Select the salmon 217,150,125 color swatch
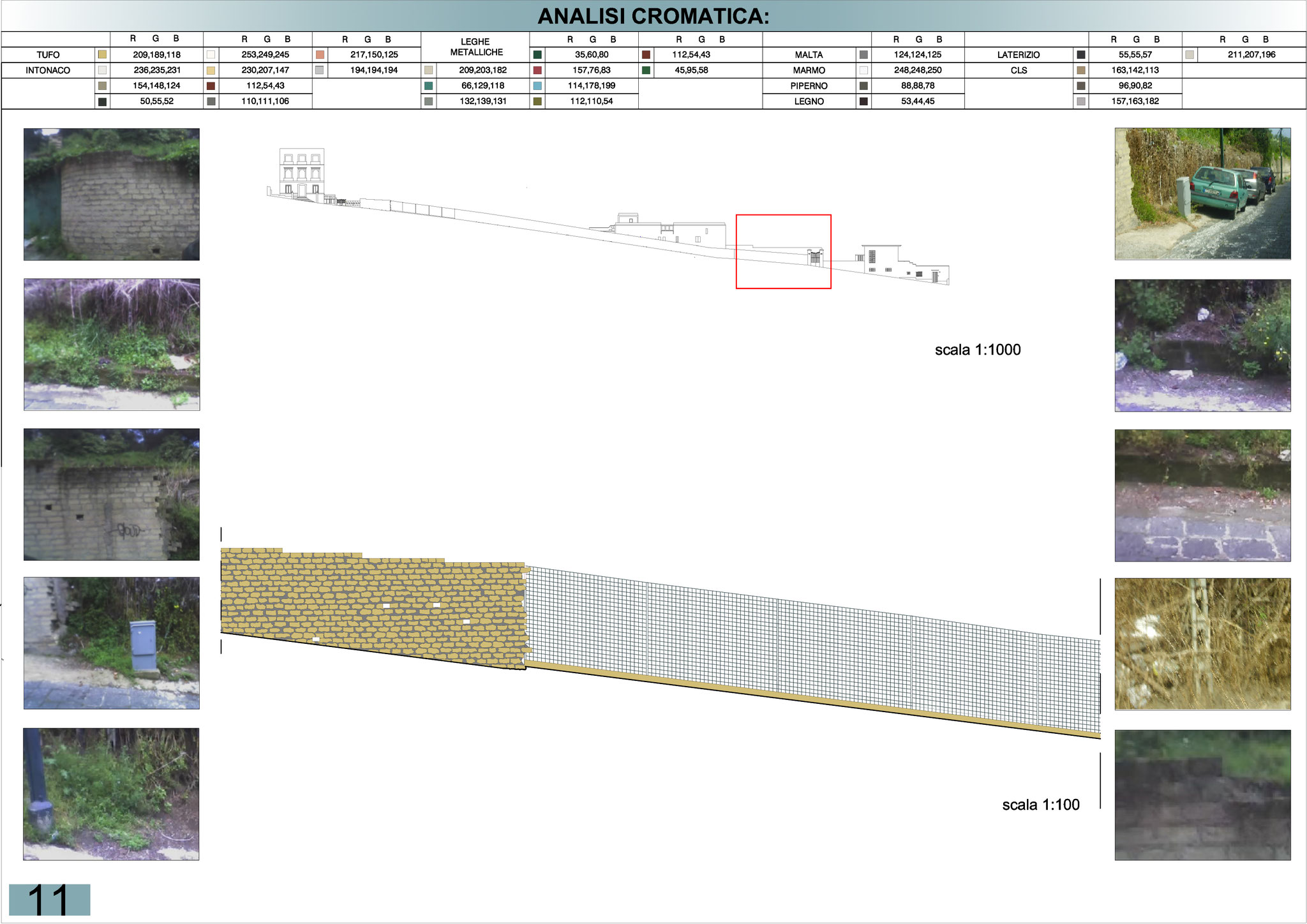 click(x=320, y=55)
